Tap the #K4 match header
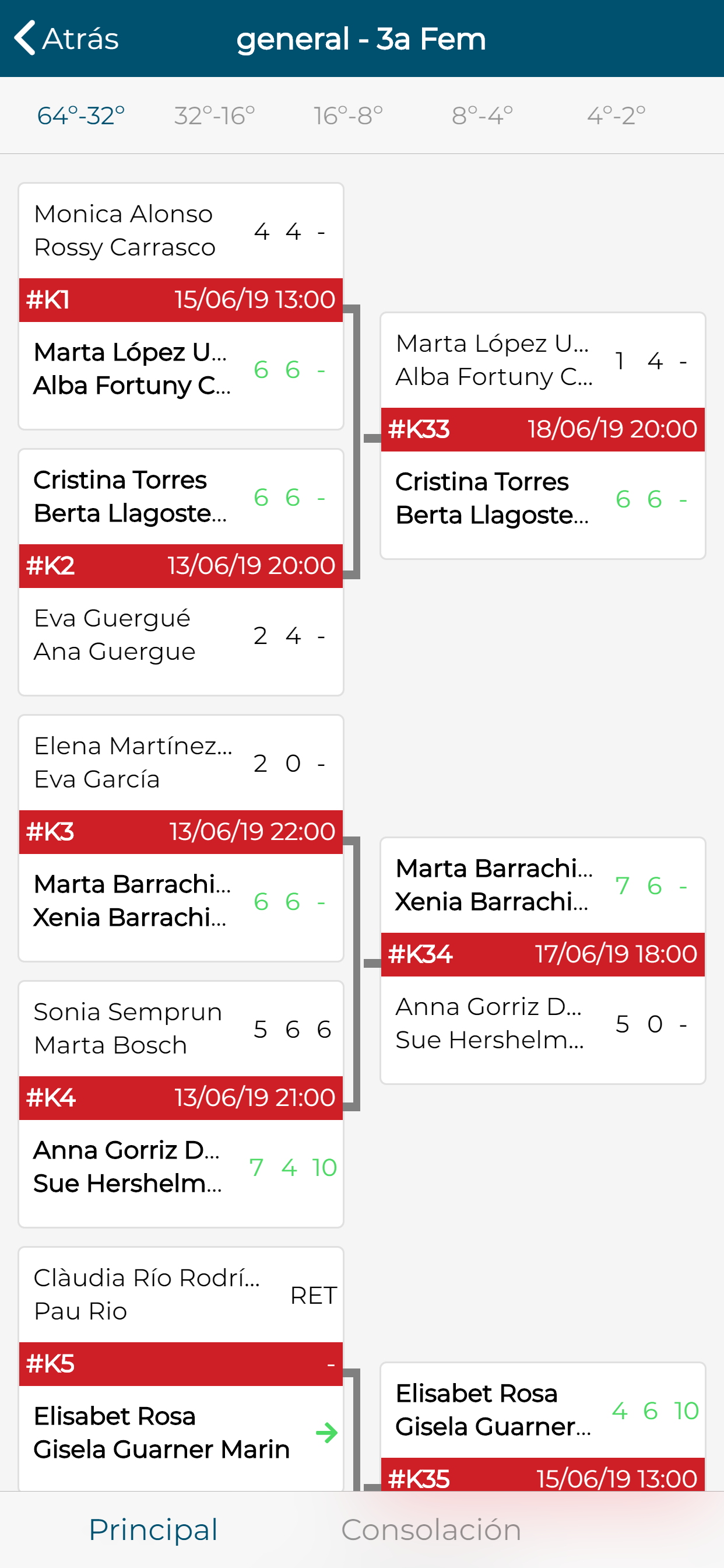 [x=181, y=1098]
